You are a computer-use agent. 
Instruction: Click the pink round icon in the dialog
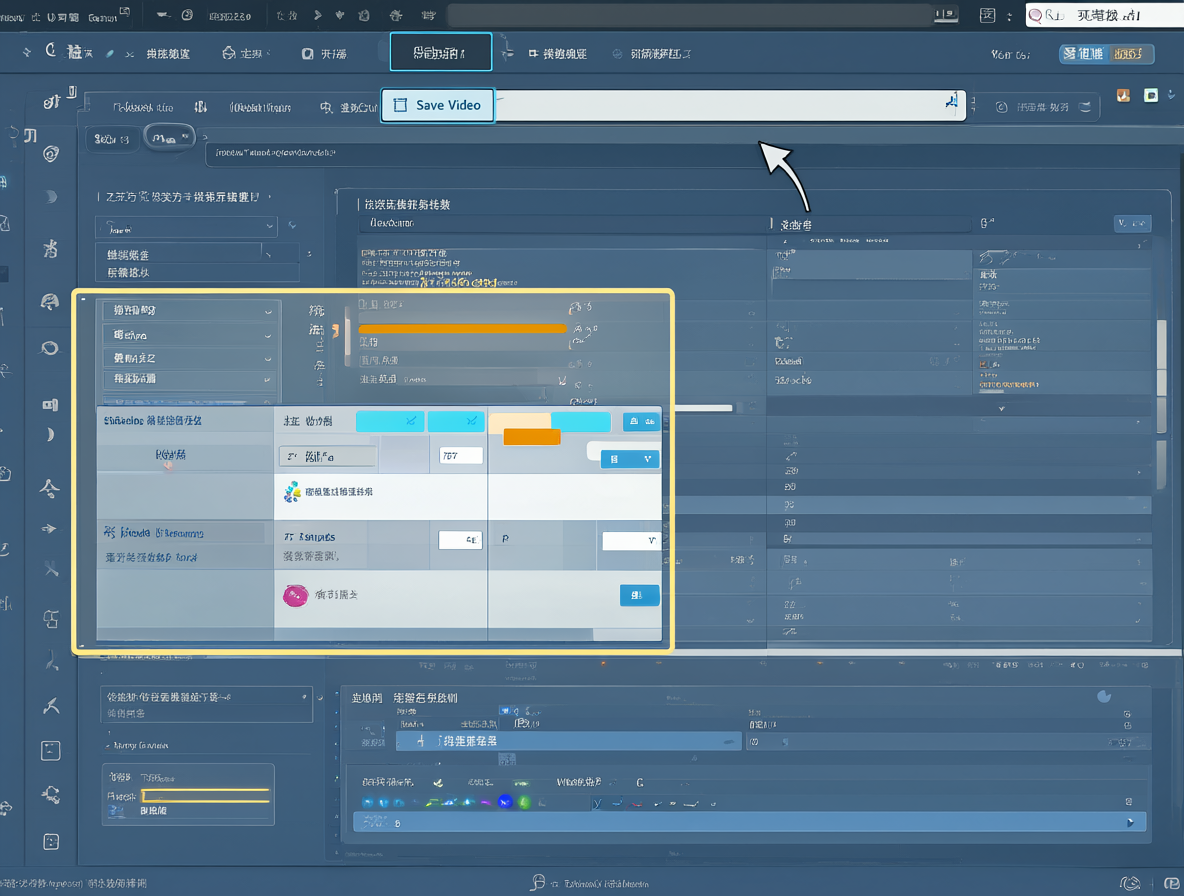point(295,596)
